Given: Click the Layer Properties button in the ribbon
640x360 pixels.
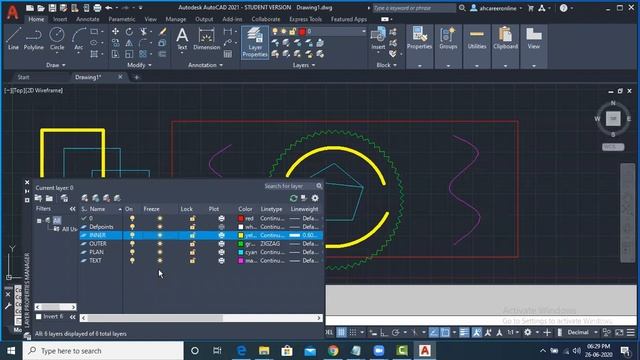Looking at the screenshot, I should (255, 42).
